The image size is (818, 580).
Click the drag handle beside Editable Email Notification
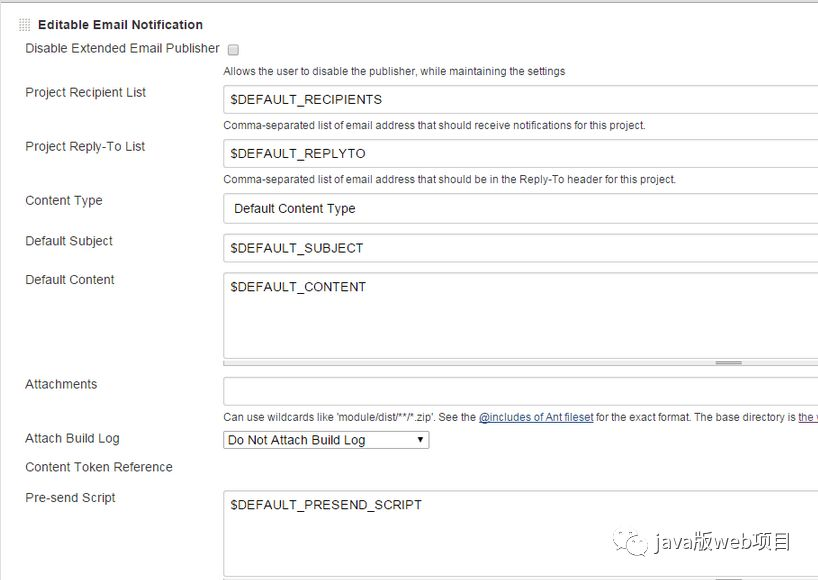[x=25, y=25]
